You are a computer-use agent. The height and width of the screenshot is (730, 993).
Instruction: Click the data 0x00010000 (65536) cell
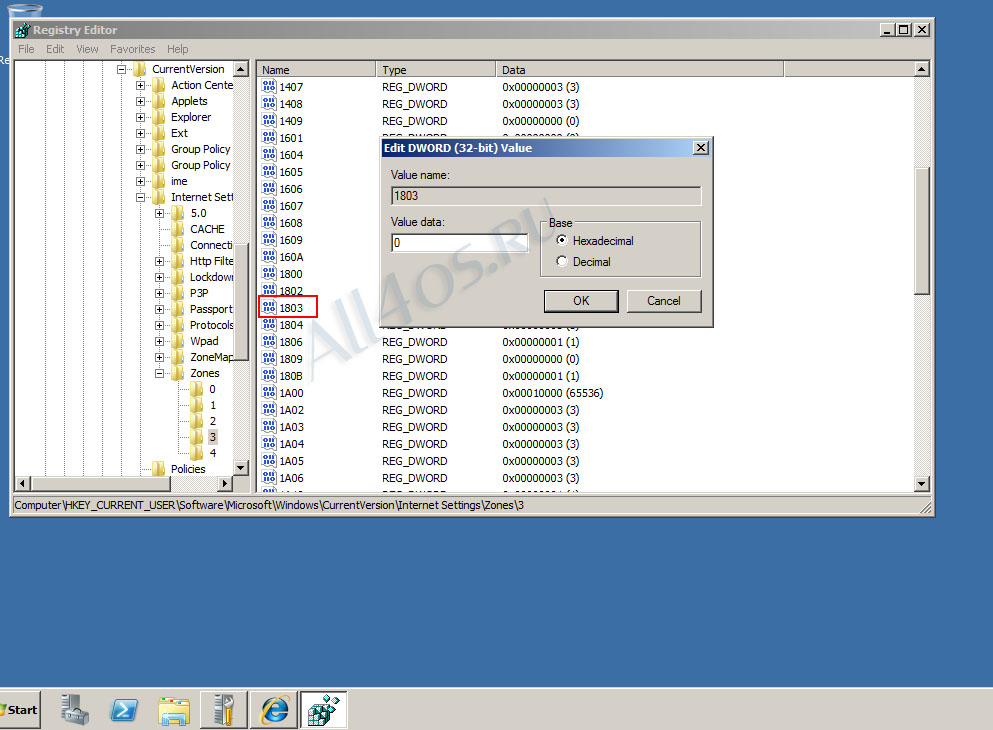click(x=552, y=393)
